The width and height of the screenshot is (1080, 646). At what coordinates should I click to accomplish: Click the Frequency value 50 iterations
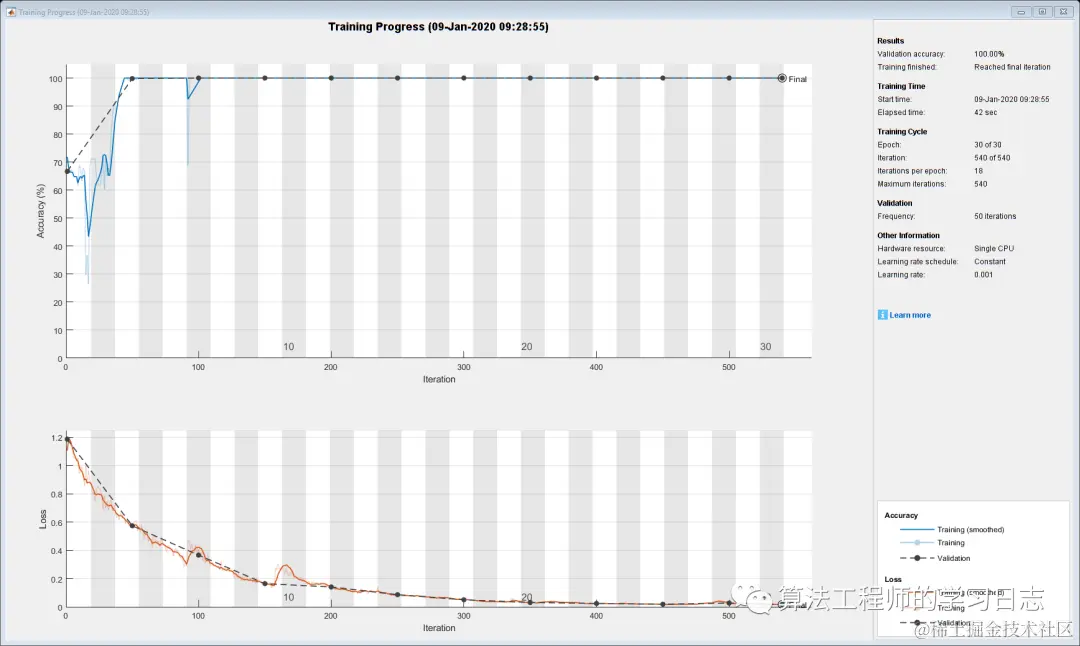995,216
